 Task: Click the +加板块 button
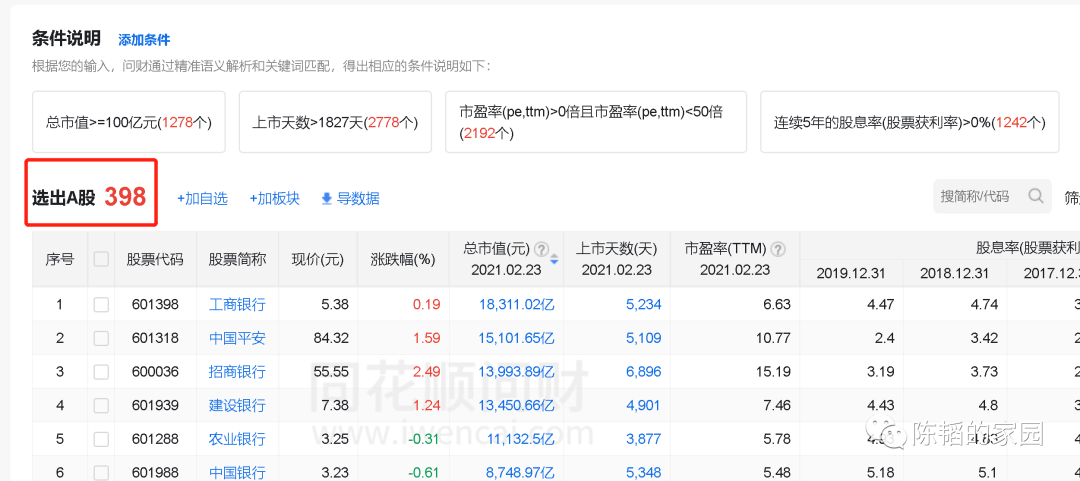[x=274, y=199]
